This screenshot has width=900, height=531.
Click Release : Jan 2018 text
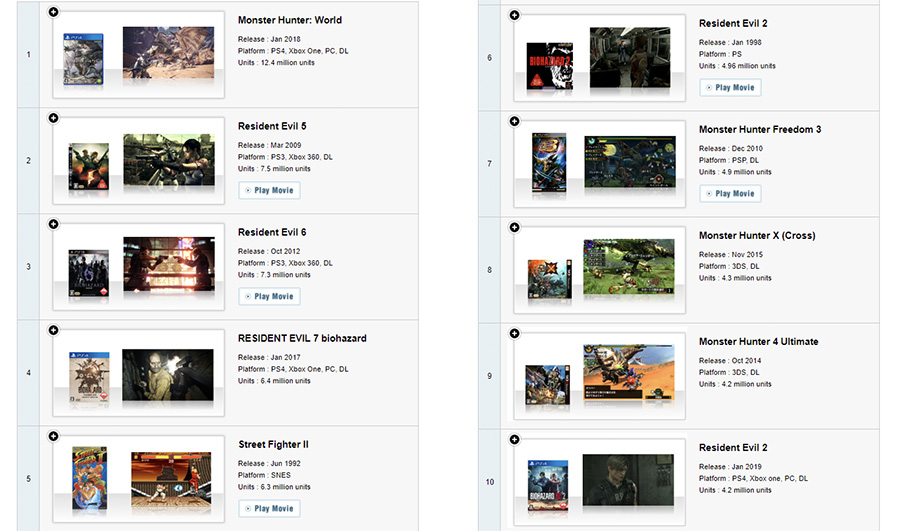tap(269, 40)
